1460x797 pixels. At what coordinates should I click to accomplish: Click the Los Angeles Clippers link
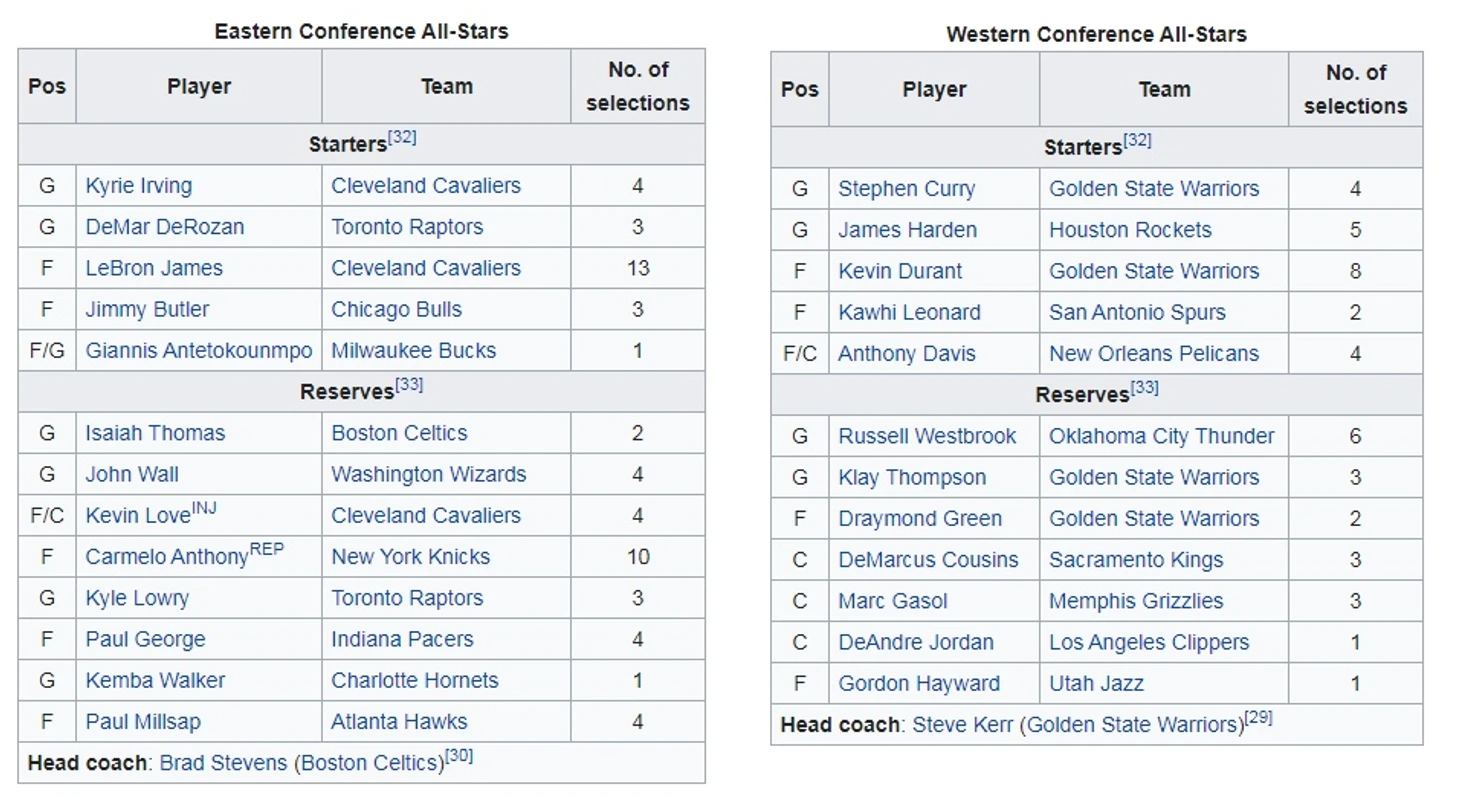pyautogui.click(x=1149, y=643)
